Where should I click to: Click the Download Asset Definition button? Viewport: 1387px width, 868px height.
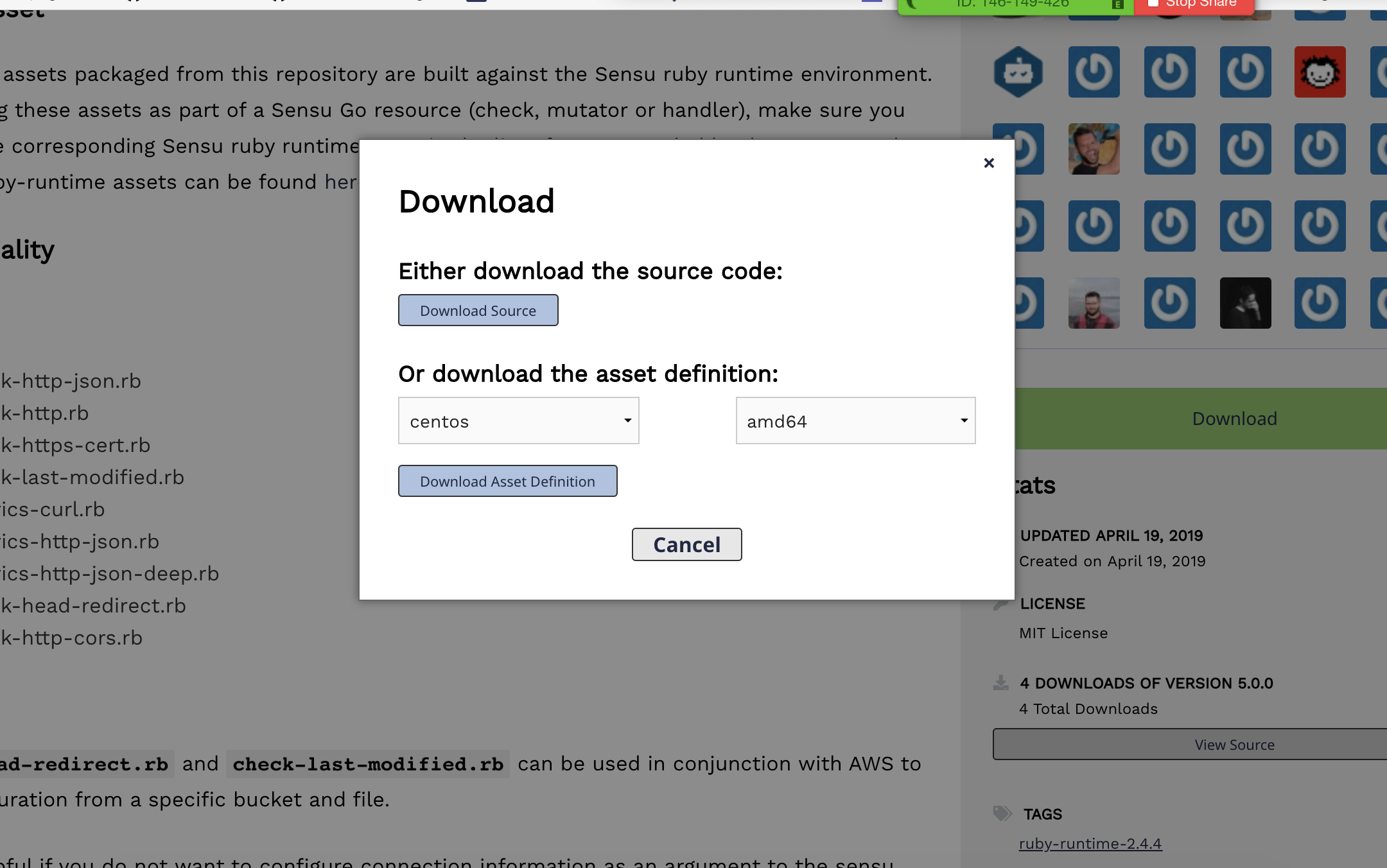(x=507, y=481)
